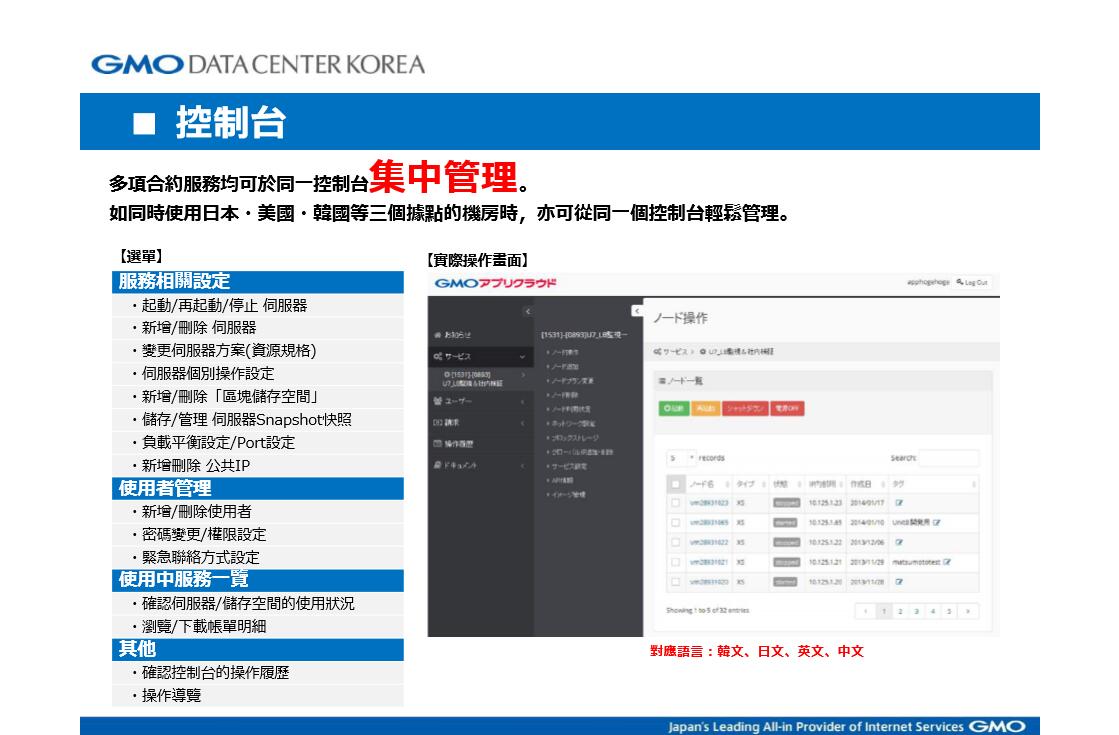Edit the tag for node 10.125.1.23
Screen dimensions: 1119x735
click(899, 503)
